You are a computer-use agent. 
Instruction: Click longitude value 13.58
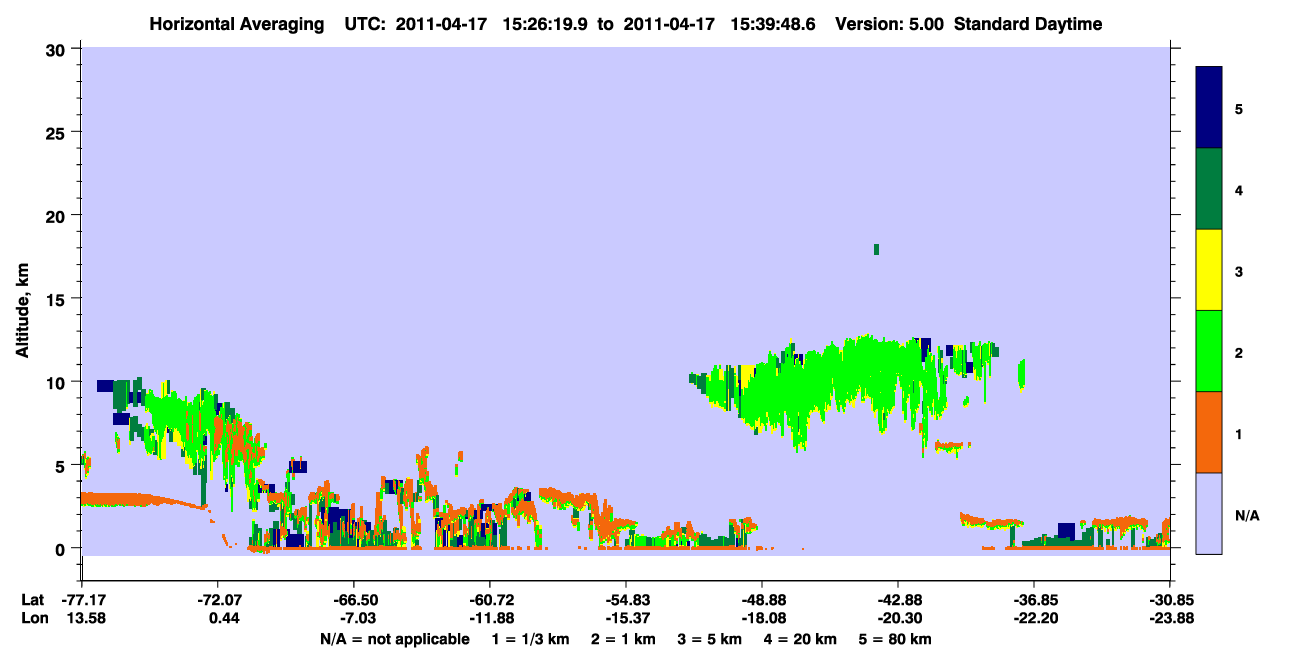click(85, 617)
